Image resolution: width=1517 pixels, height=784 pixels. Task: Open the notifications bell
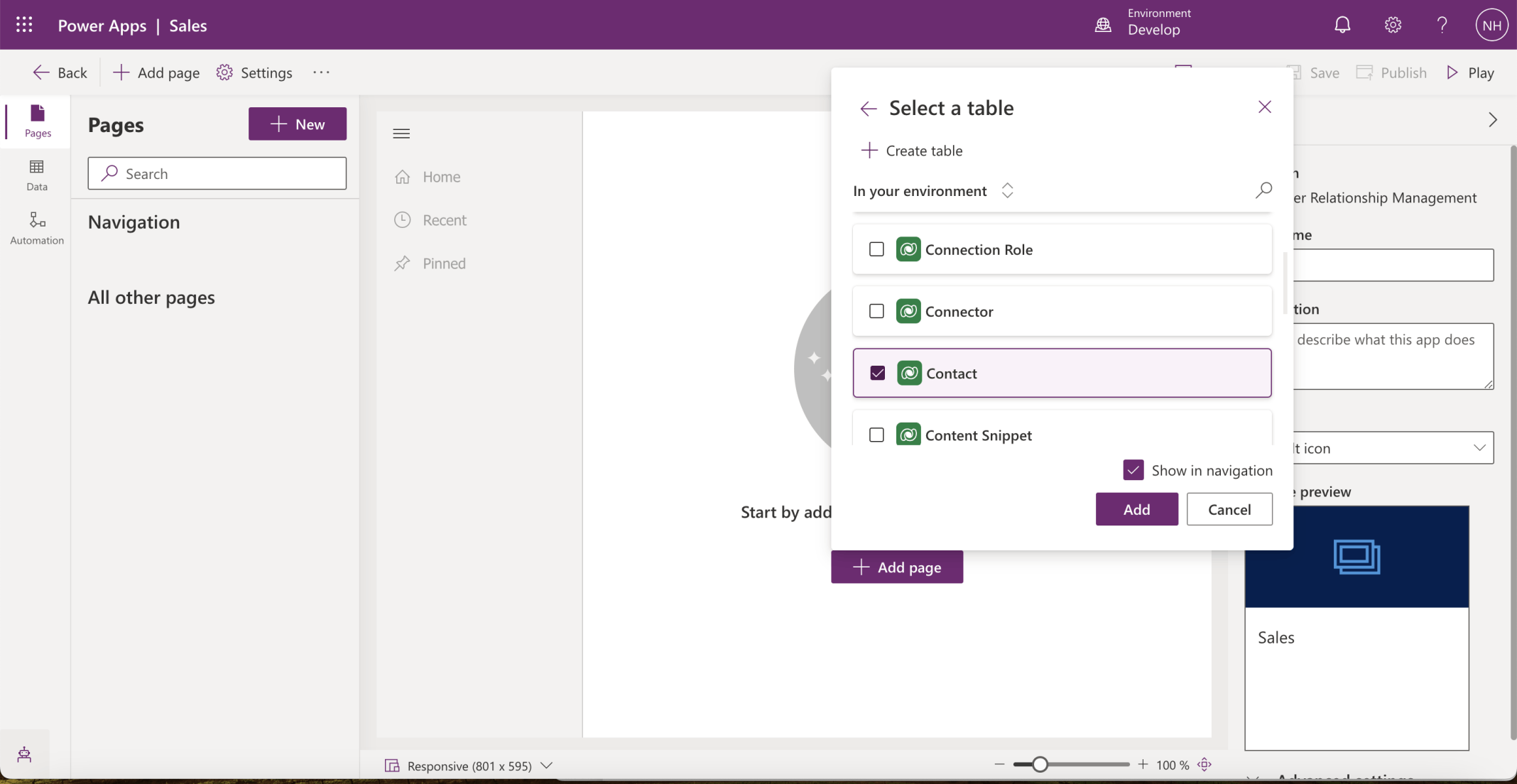point(1342,24)
